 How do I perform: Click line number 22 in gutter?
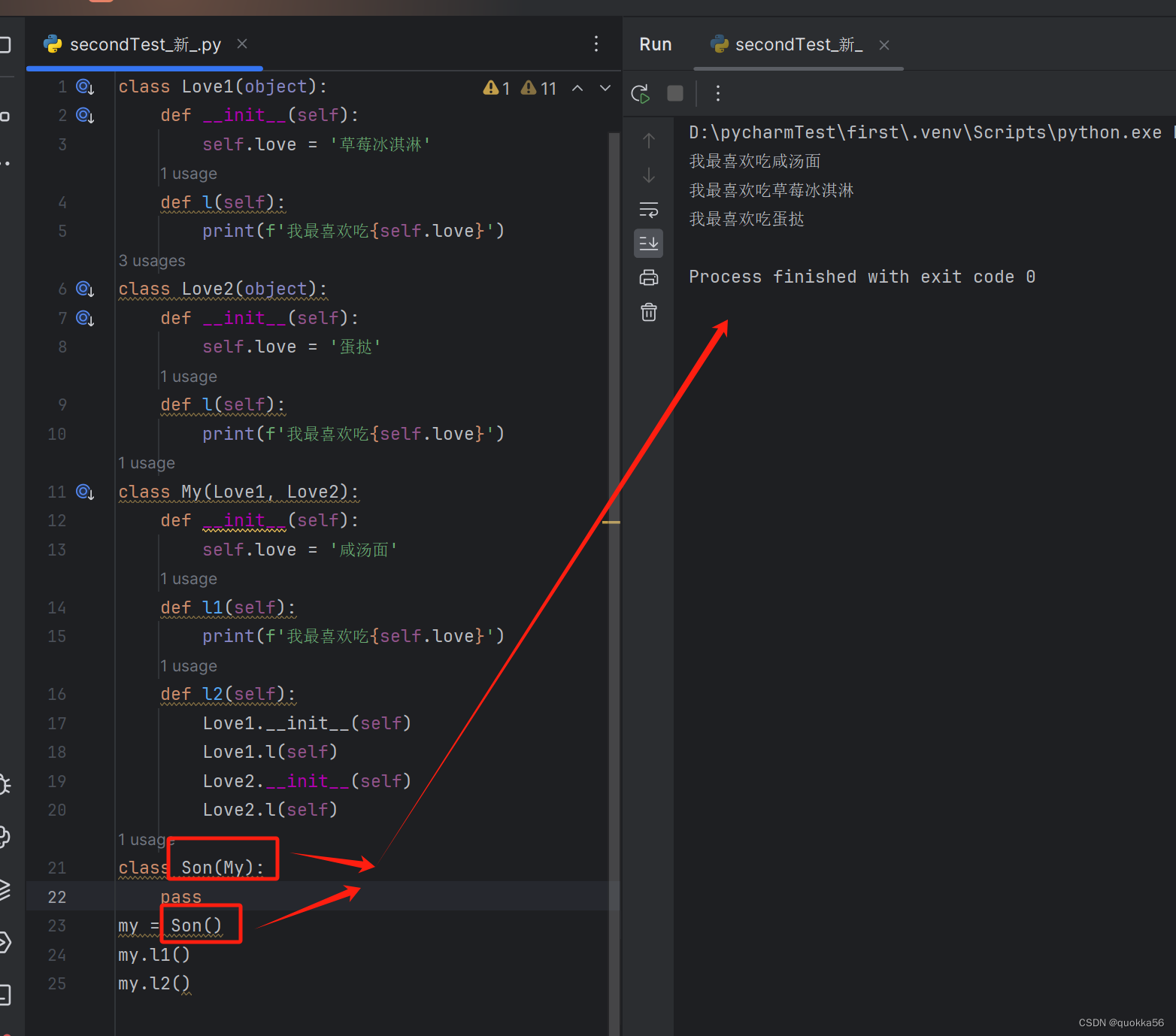(57, 897)
